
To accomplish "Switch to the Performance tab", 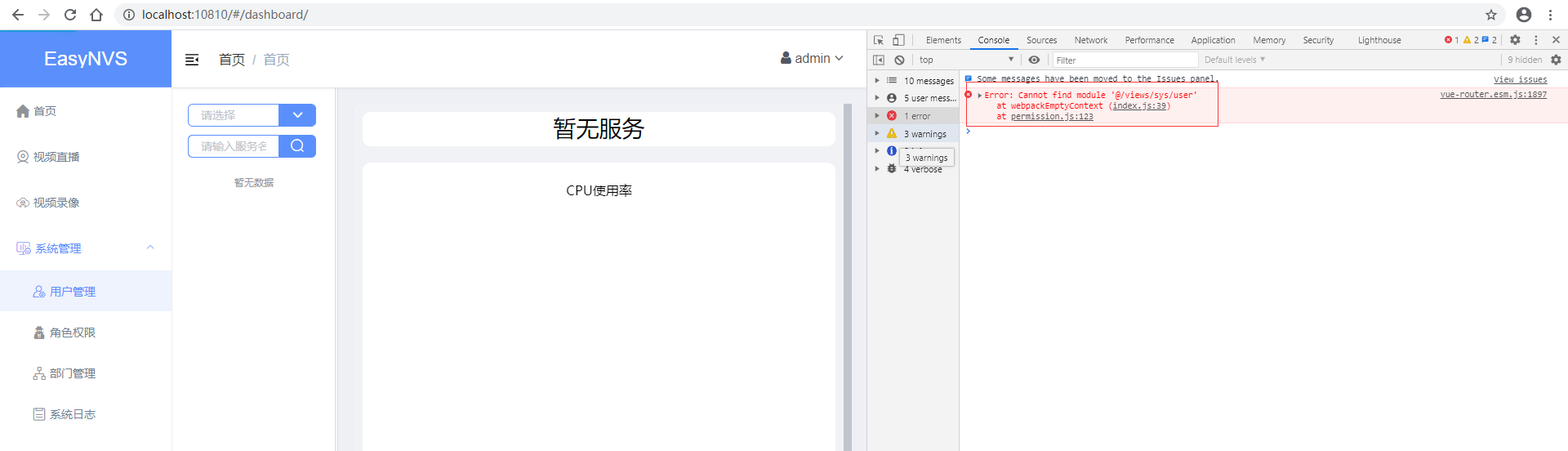I will [x=1149, y=40].
